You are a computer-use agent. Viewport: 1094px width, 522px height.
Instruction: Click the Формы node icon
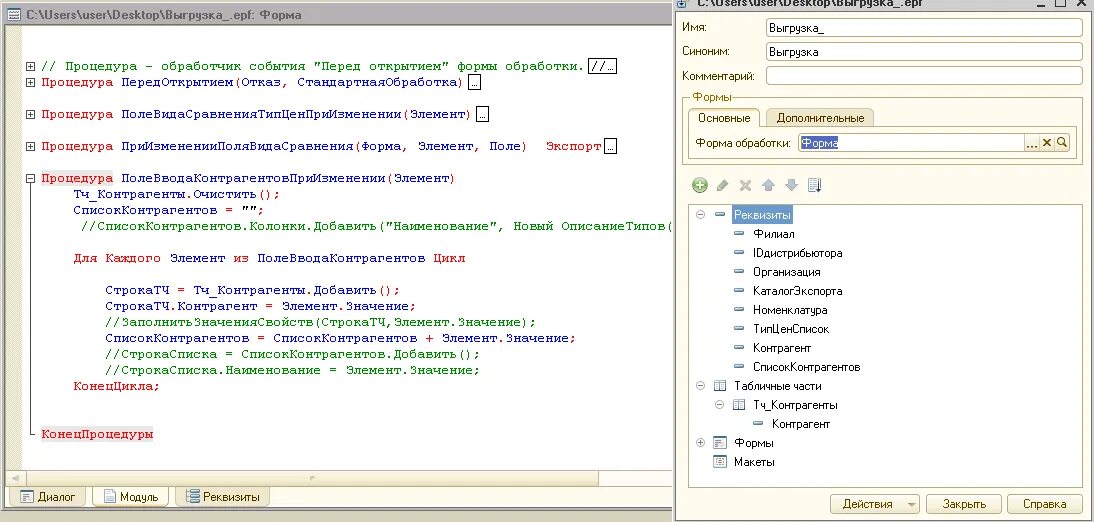pos(720,443)
